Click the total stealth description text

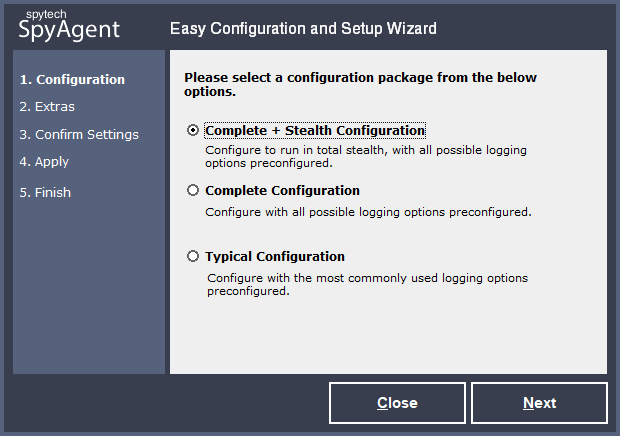pos(366,156)
